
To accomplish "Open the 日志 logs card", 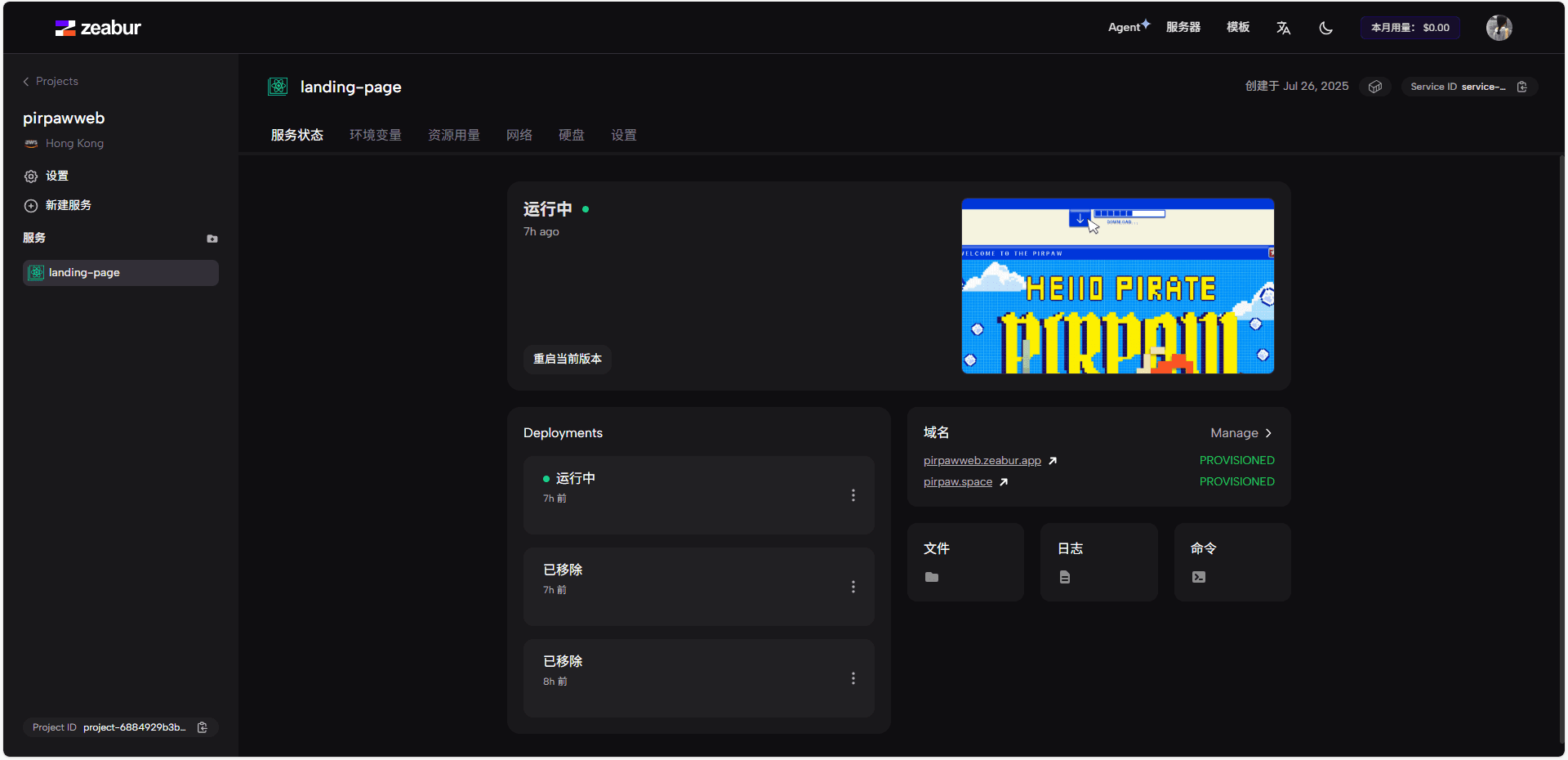I will point(1099,562).
